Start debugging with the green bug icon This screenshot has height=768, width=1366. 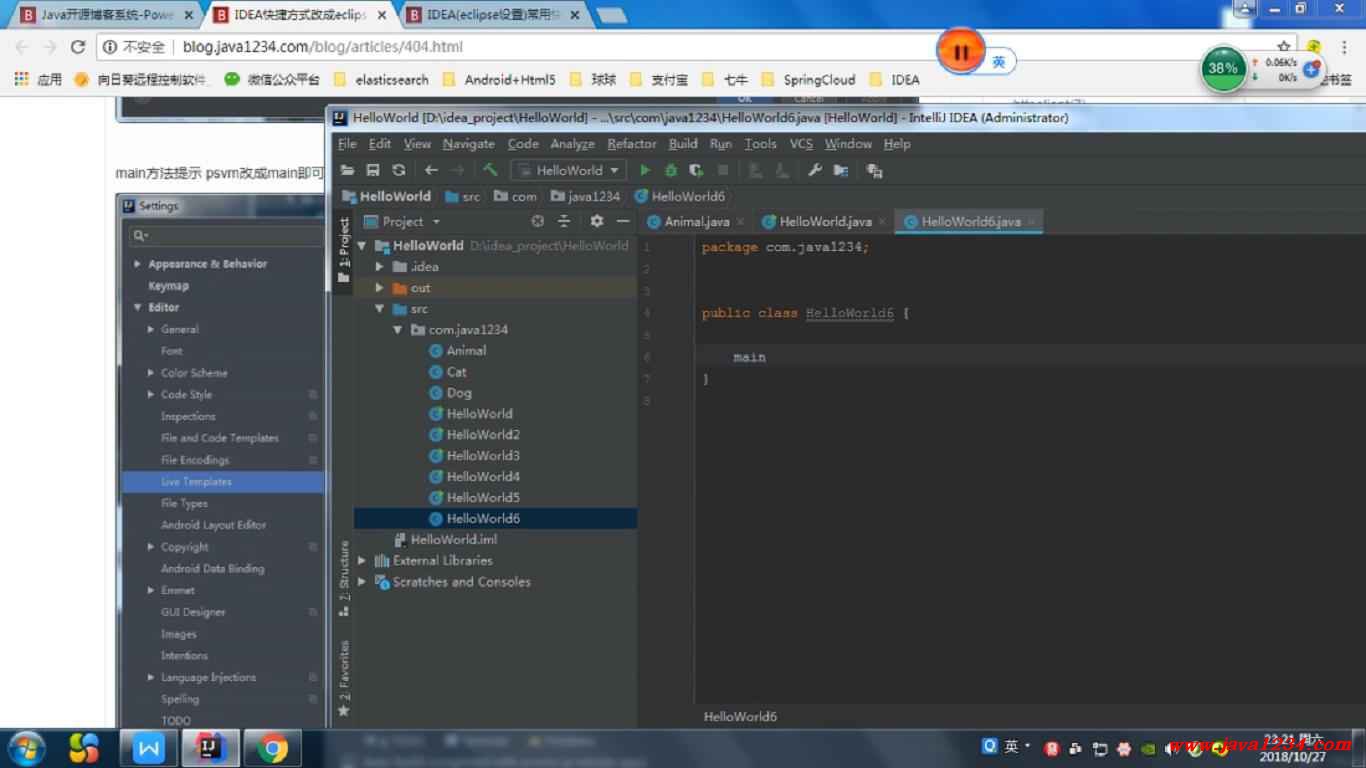(671, 171)
